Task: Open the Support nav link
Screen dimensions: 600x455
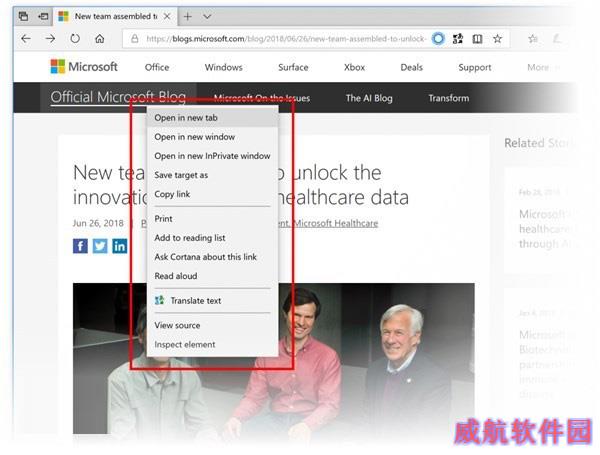Action: (475, 67)
